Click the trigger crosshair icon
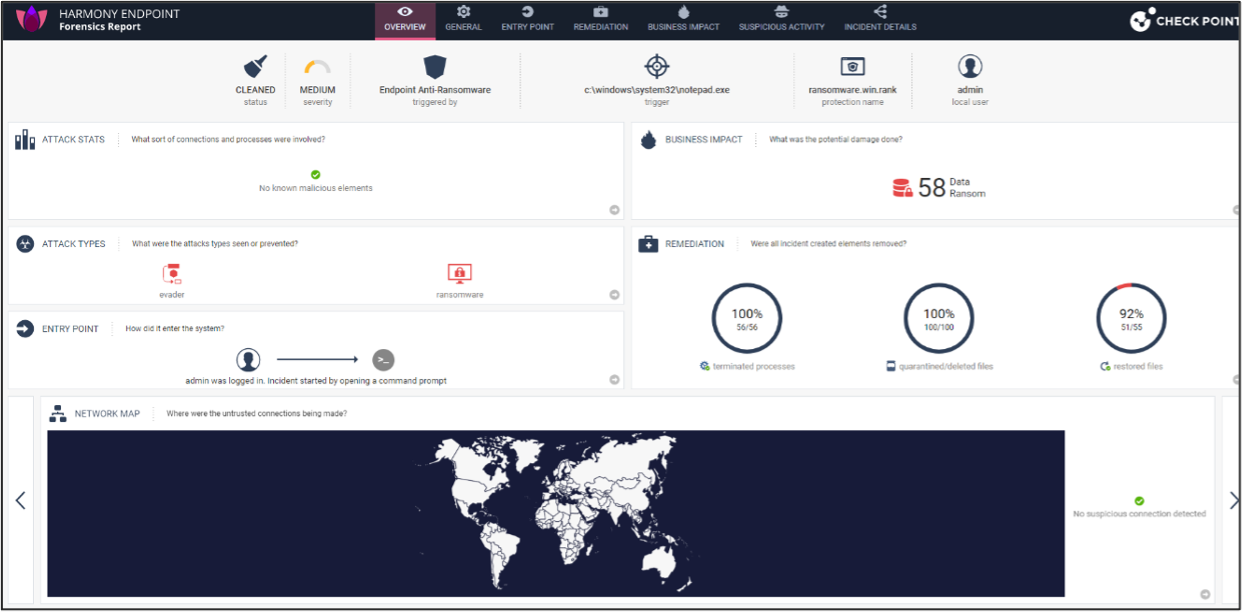 coord(657,66)
